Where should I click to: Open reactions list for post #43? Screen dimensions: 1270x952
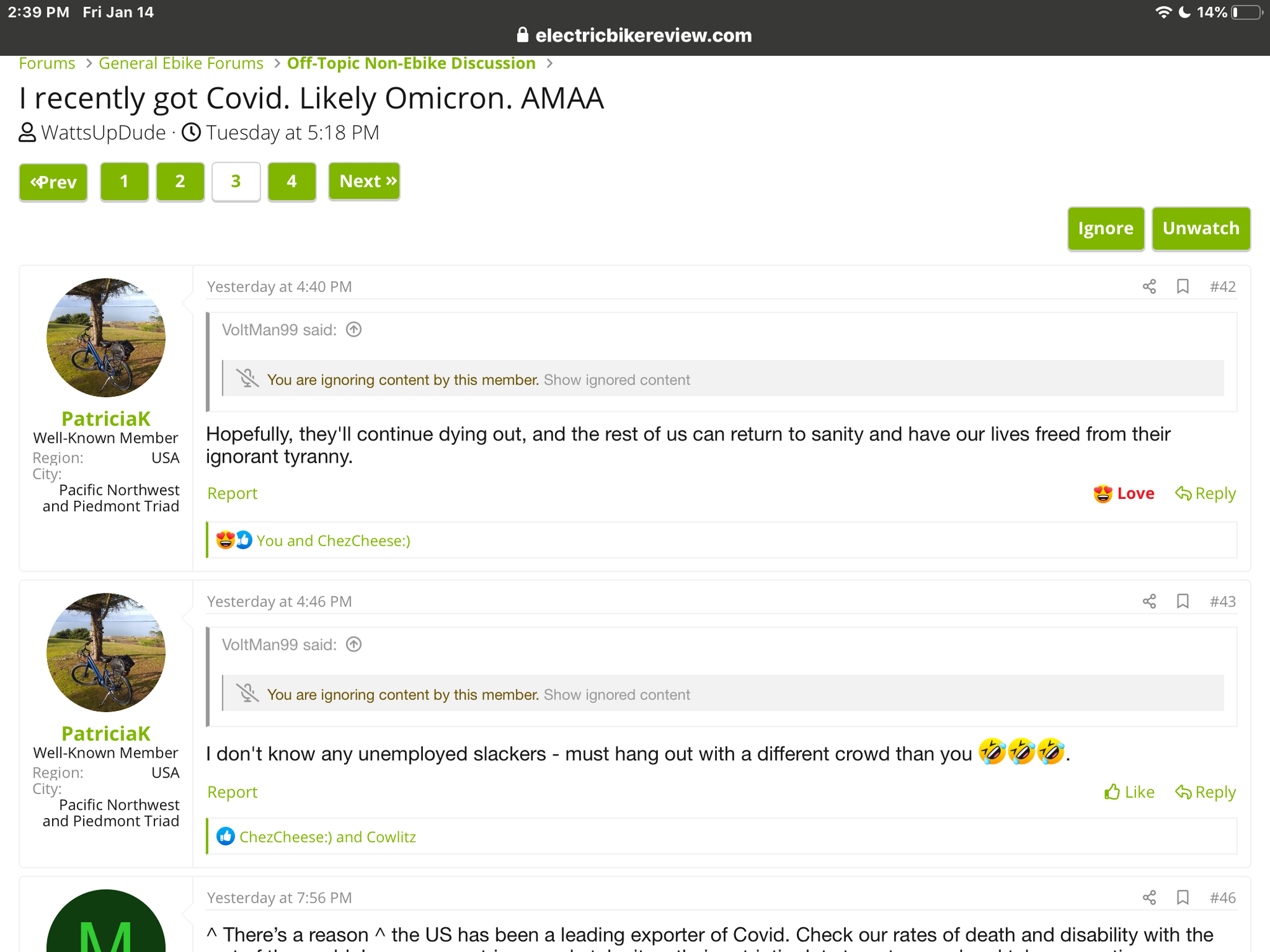point(327,836)
